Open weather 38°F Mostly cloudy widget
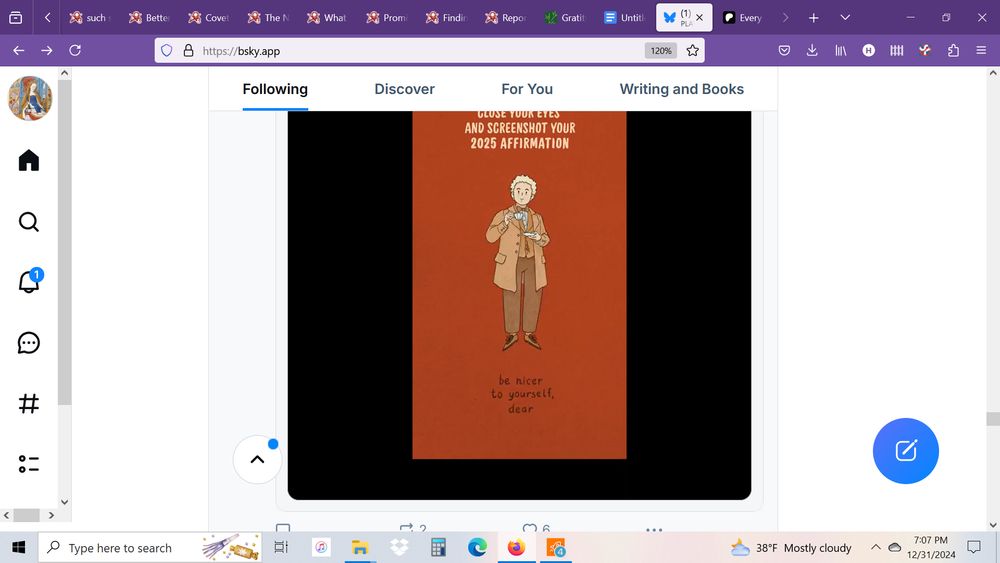The height and width of the screenshot is (563, 1000). (x=791, y=547)
